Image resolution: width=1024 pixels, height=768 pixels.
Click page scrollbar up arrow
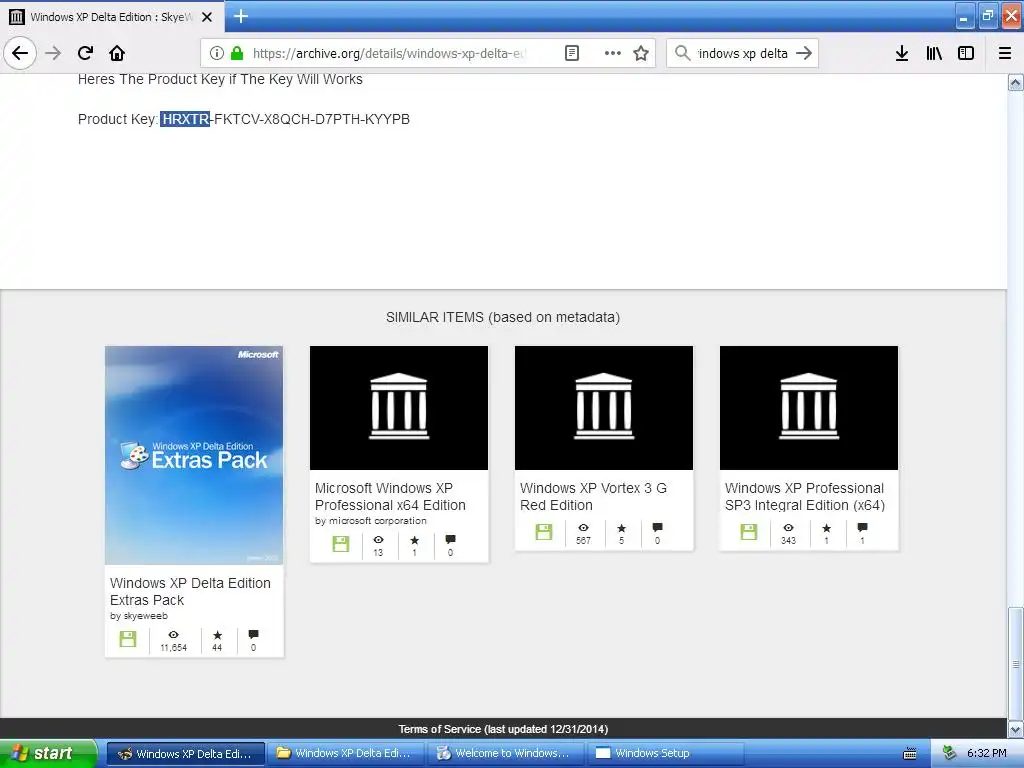pos(1016,83)
